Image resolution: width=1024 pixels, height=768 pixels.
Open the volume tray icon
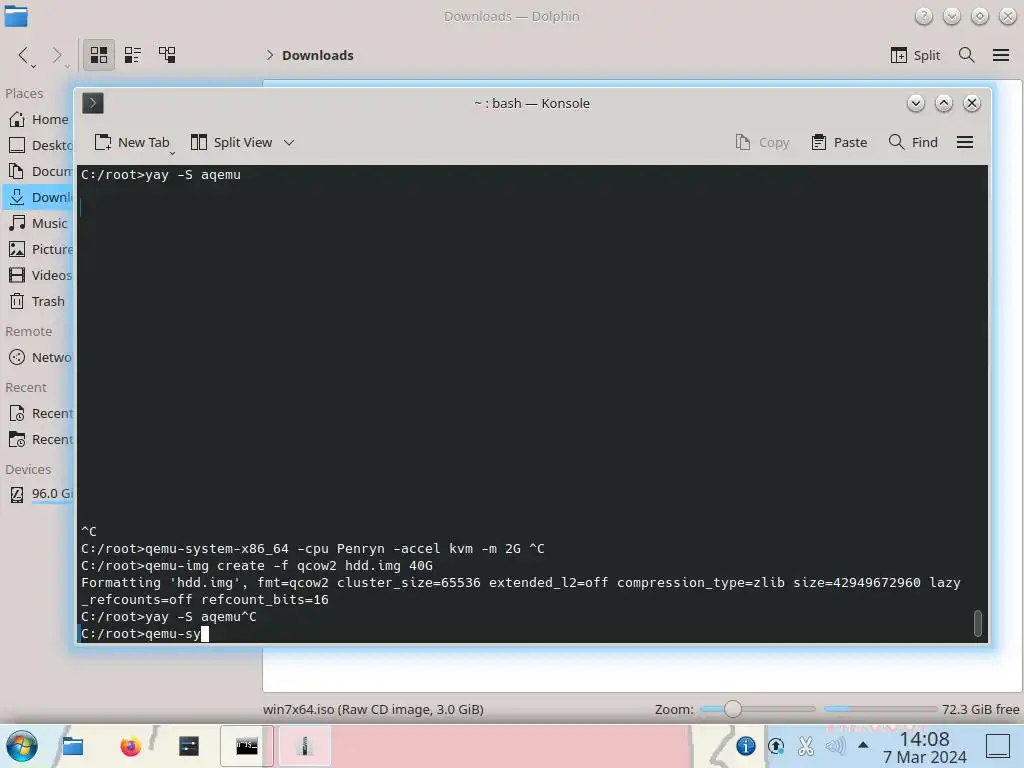[835, 746]
